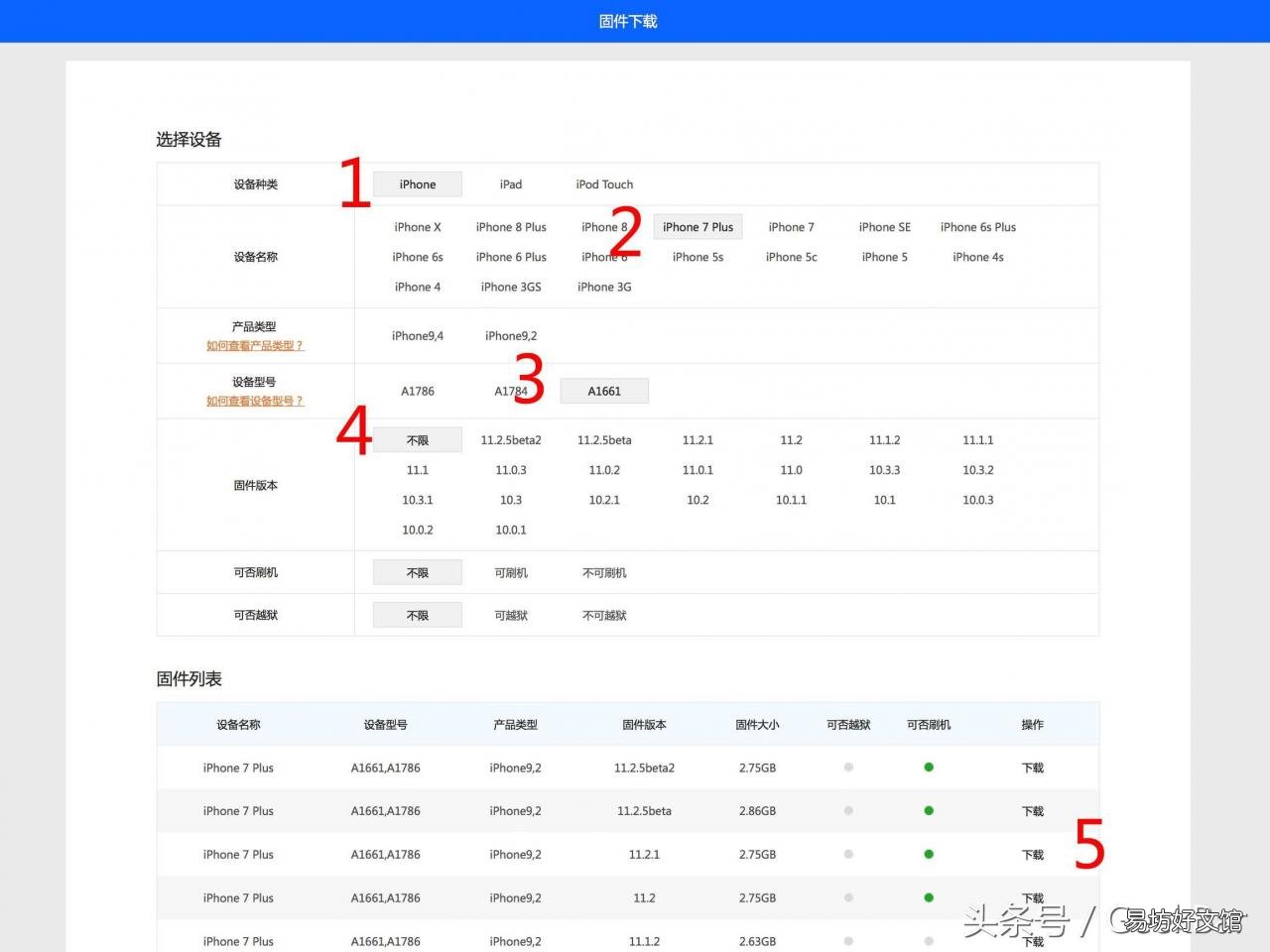This screenshot has width=1270, height=952.
Task: Select firmware version 11.1.1 filter option
Action: 978,440
